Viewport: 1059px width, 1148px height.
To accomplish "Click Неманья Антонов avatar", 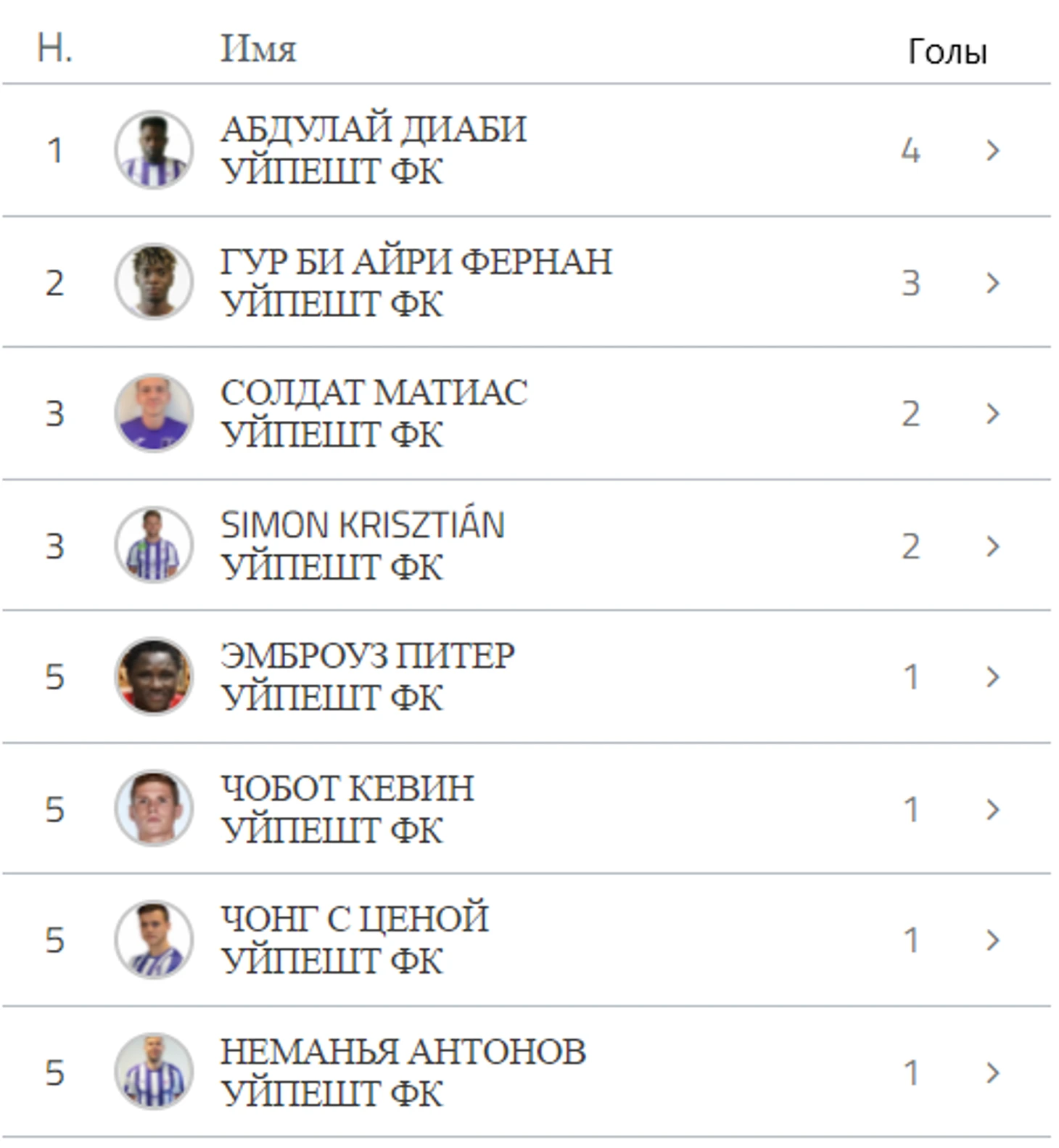I will tap(154, 1072).
